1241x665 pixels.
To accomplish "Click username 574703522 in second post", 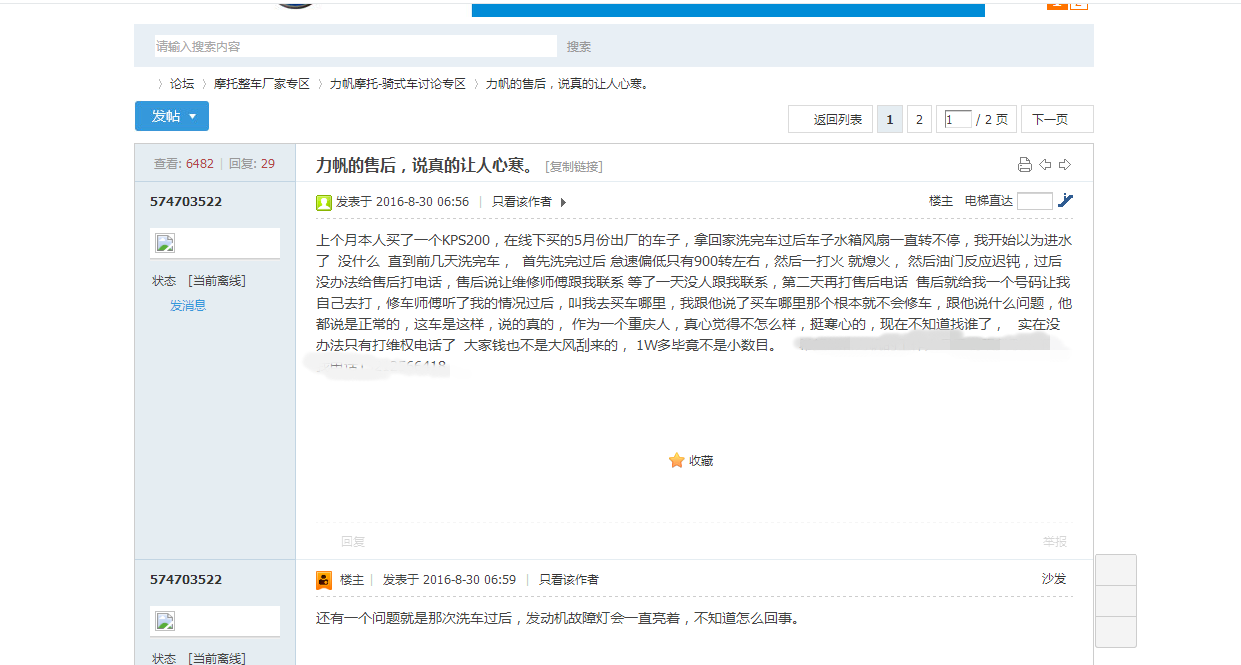I will pyautogui.click(x=186, y=579).
